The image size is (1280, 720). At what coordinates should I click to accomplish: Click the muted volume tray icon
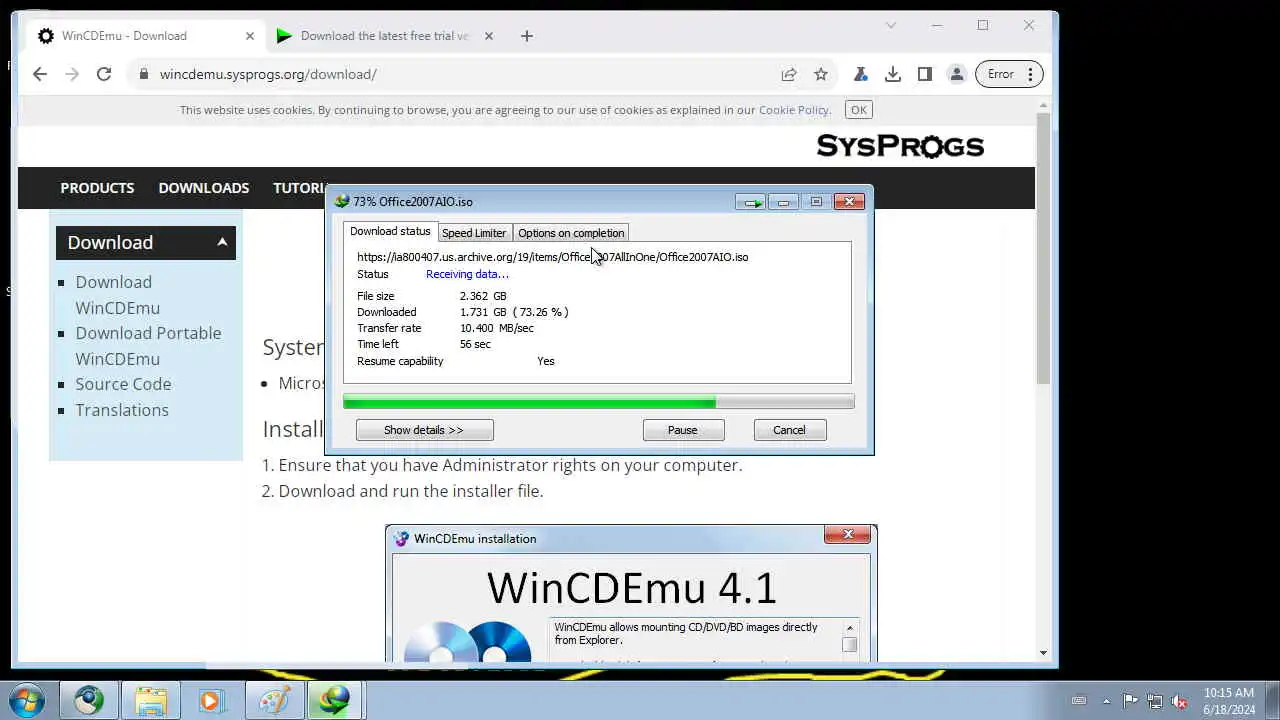(x=1179, y=701)
